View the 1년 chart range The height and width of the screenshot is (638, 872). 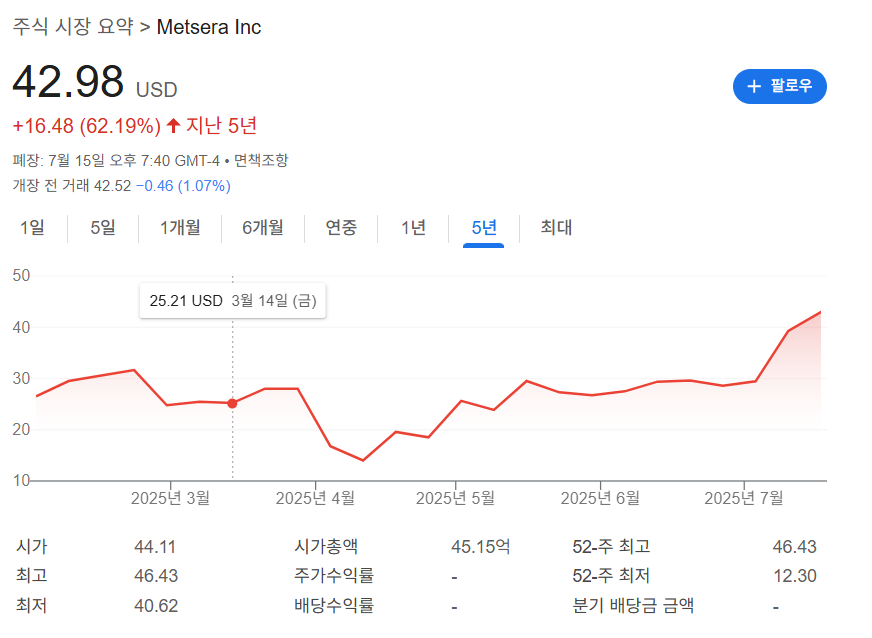point(413,227)
